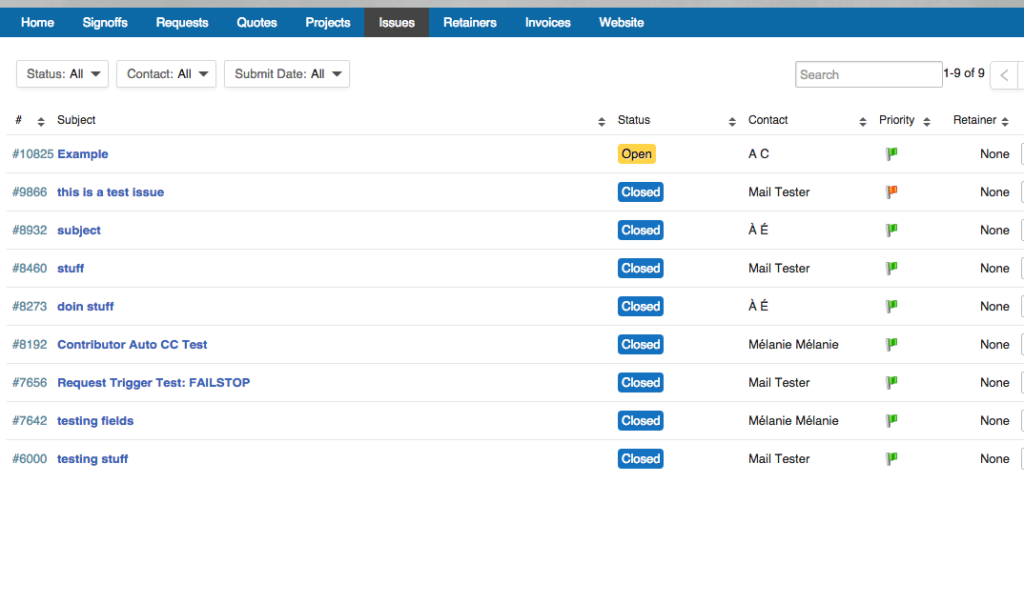The width and height of the screenshot is (1024, 604).
Task: Open the Website tab
Action: coord(621,22)
